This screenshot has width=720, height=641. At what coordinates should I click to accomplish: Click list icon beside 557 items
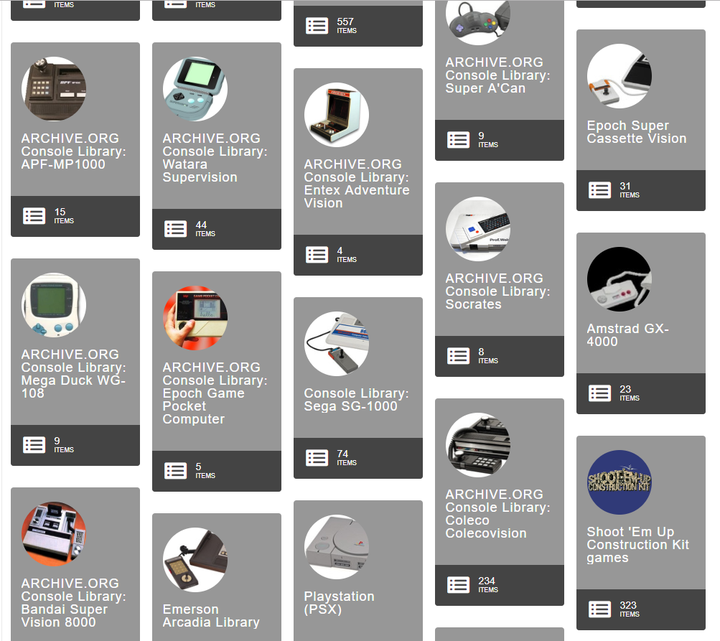[317, 26]
